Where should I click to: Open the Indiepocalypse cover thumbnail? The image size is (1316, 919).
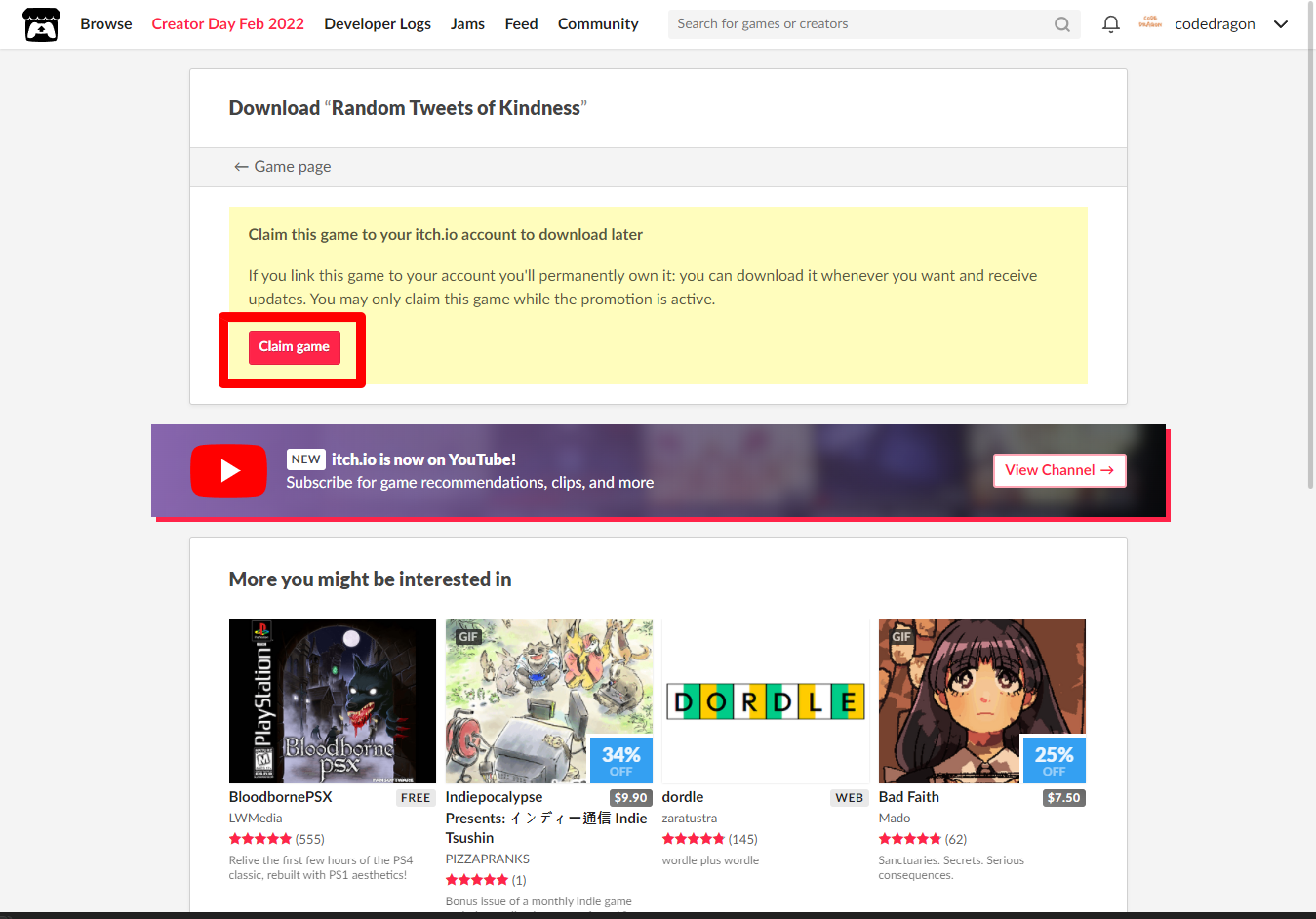click(549, 701)
